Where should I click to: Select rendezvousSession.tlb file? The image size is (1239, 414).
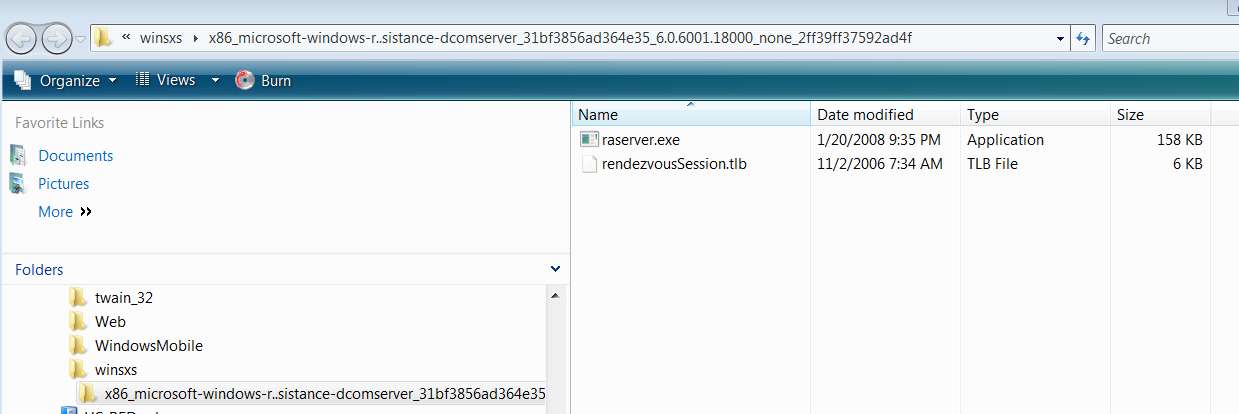coord(674,164)
